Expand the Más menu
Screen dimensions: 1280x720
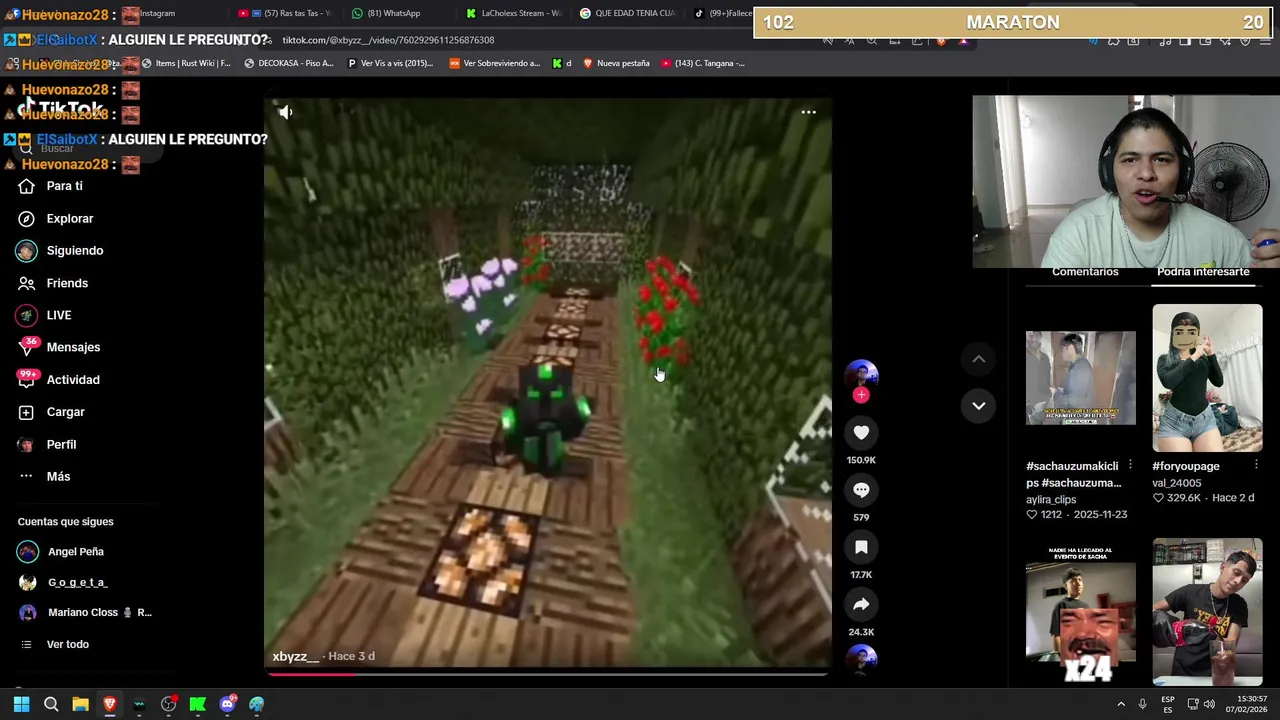(58, 476)
